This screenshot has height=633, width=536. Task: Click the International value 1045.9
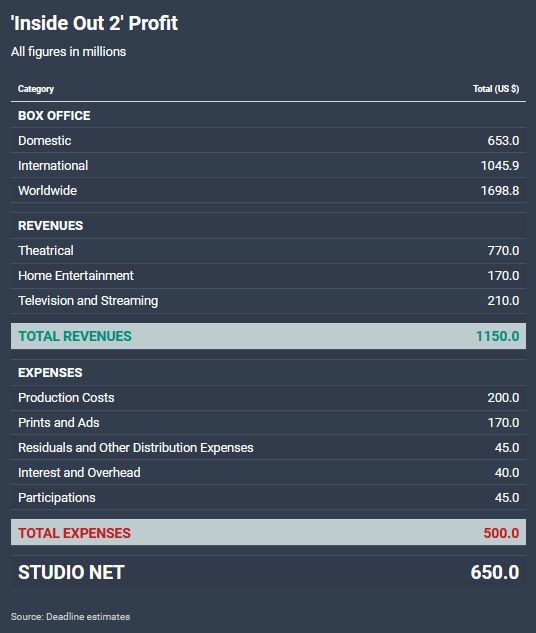500,166
